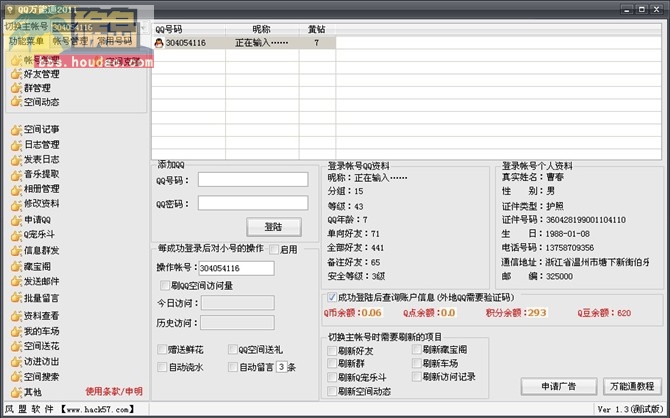Viewport: 670px width, 418px height.
Task: Check the 刷新群 checkbox
Action: pos(332,363)
